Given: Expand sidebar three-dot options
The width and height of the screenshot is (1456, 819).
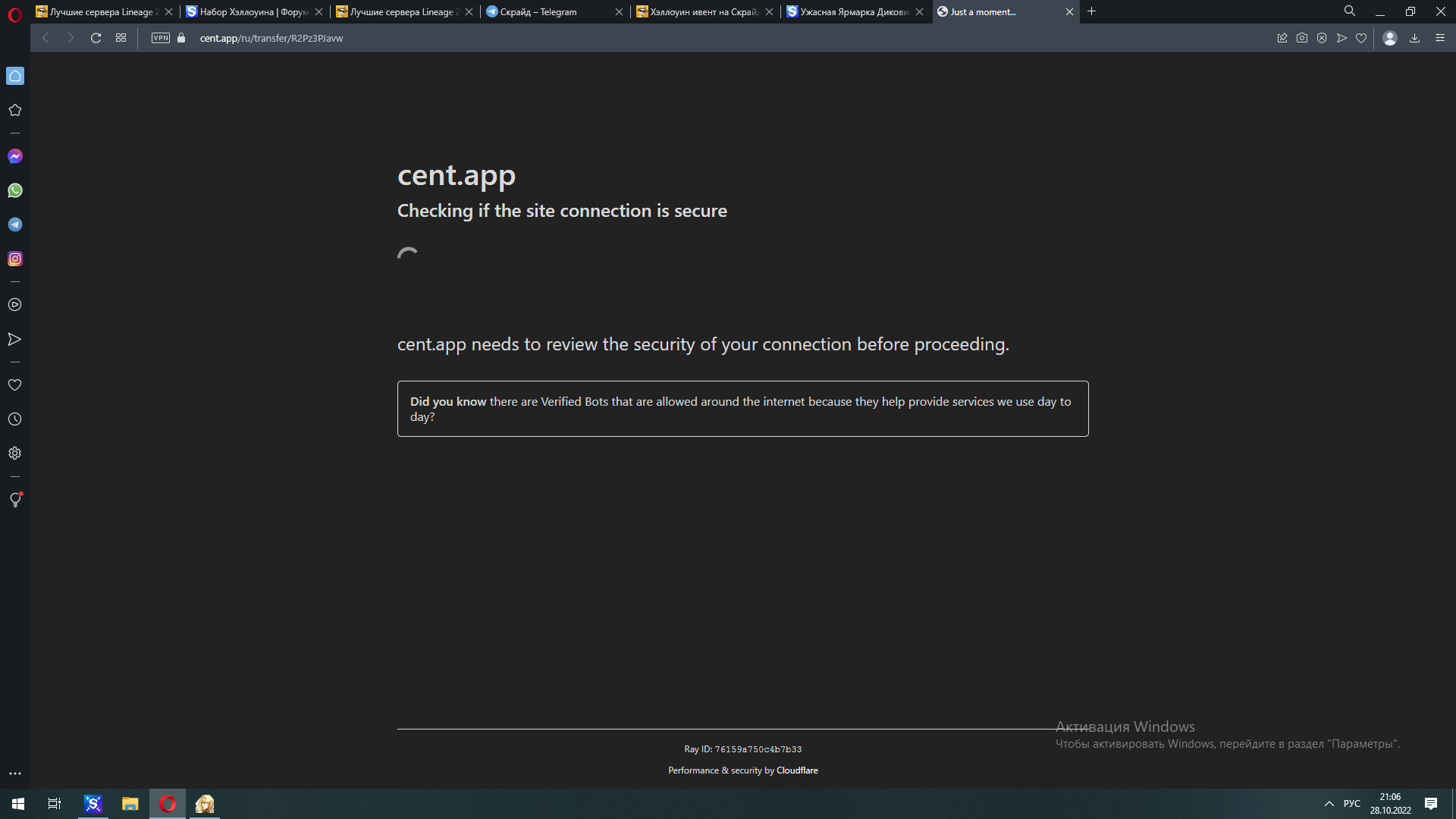Looking at the screenshot, I should [15, 773].
